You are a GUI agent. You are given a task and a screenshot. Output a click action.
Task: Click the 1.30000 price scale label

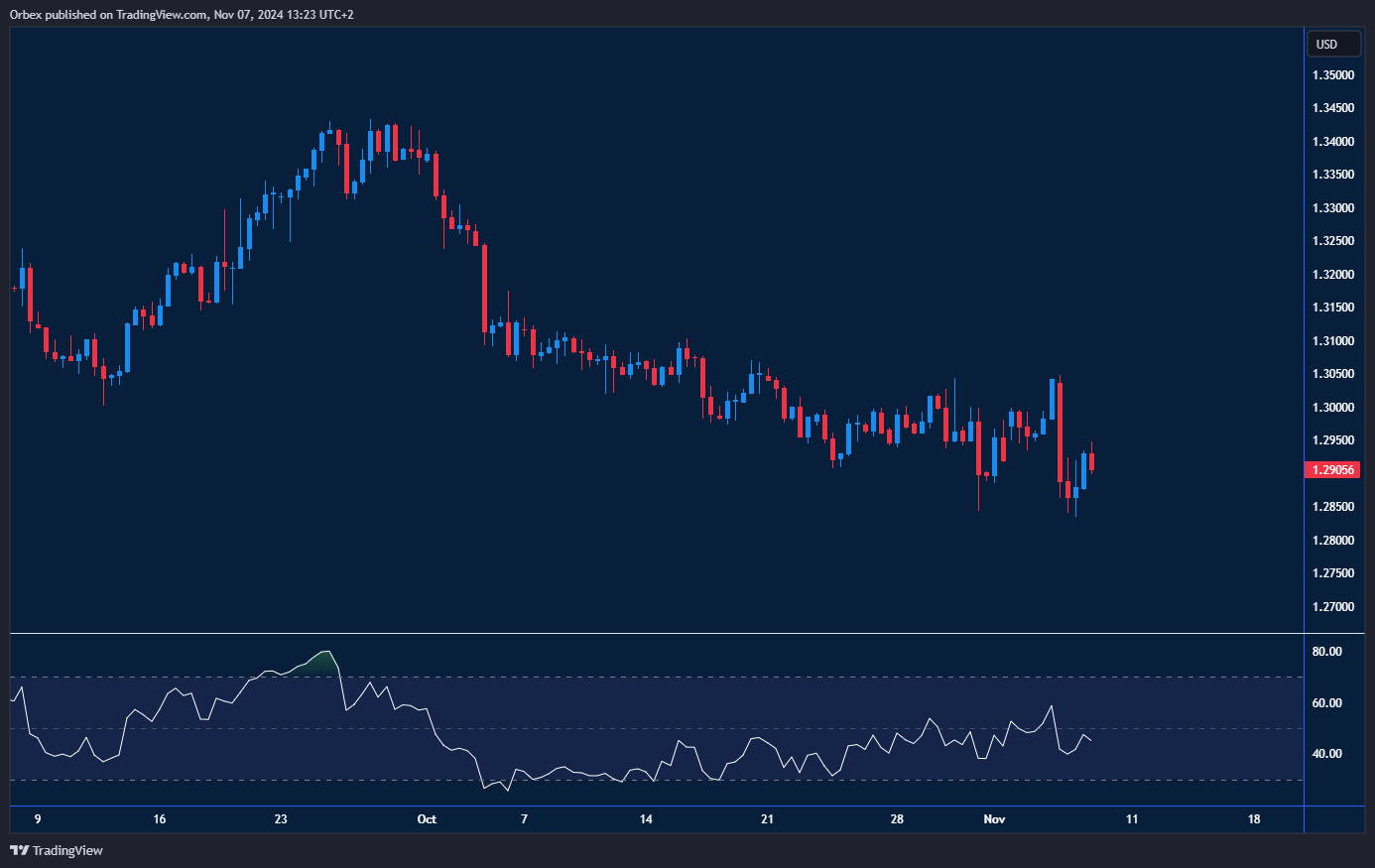point(1332,408)
